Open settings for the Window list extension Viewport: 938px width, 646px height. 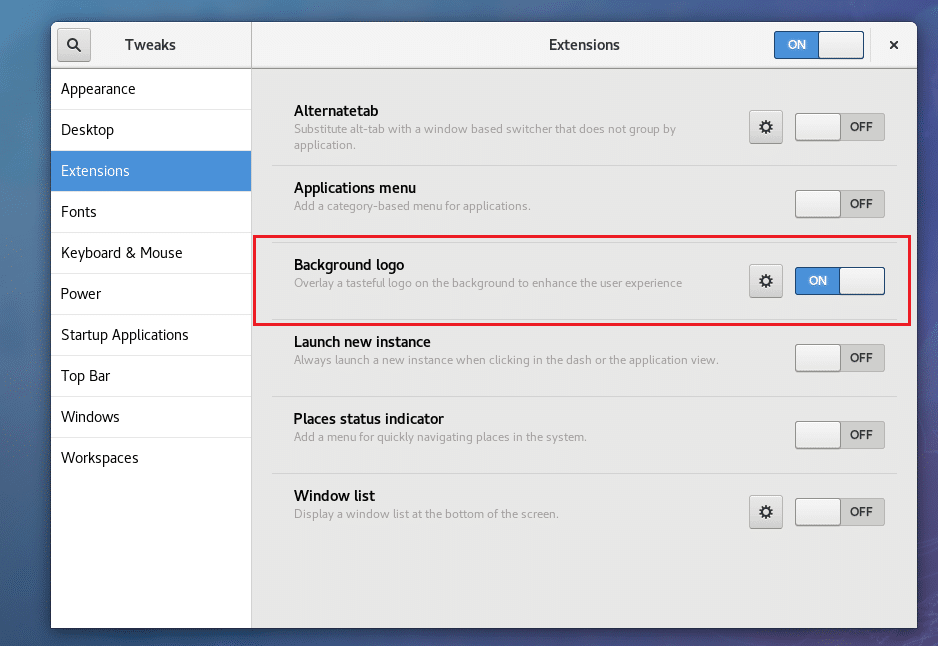pyautogui.click(x=765, y=511)
